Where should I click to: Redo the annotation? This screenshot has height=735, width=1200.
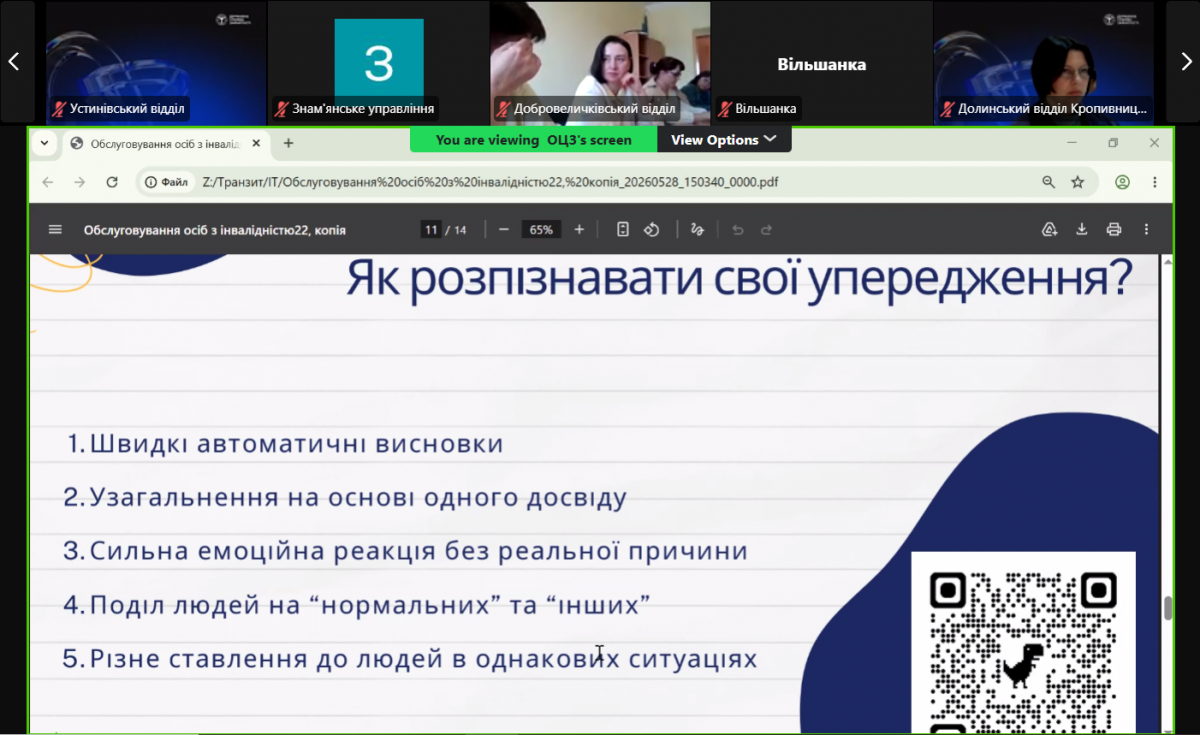coord(766,230)
